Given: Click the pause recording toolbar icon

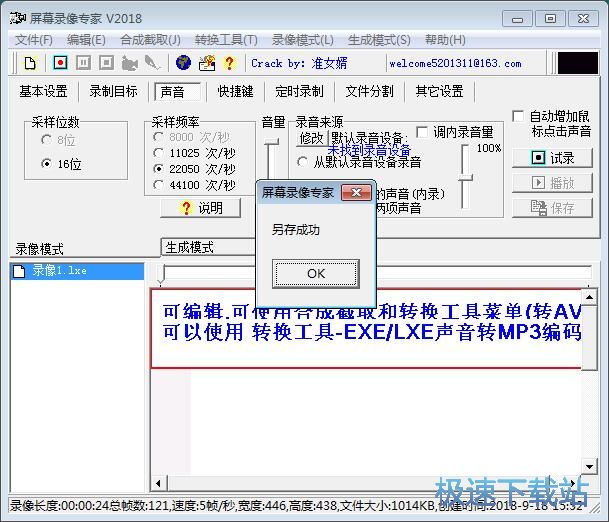Looking at the screenshot, I should (83, 63).
